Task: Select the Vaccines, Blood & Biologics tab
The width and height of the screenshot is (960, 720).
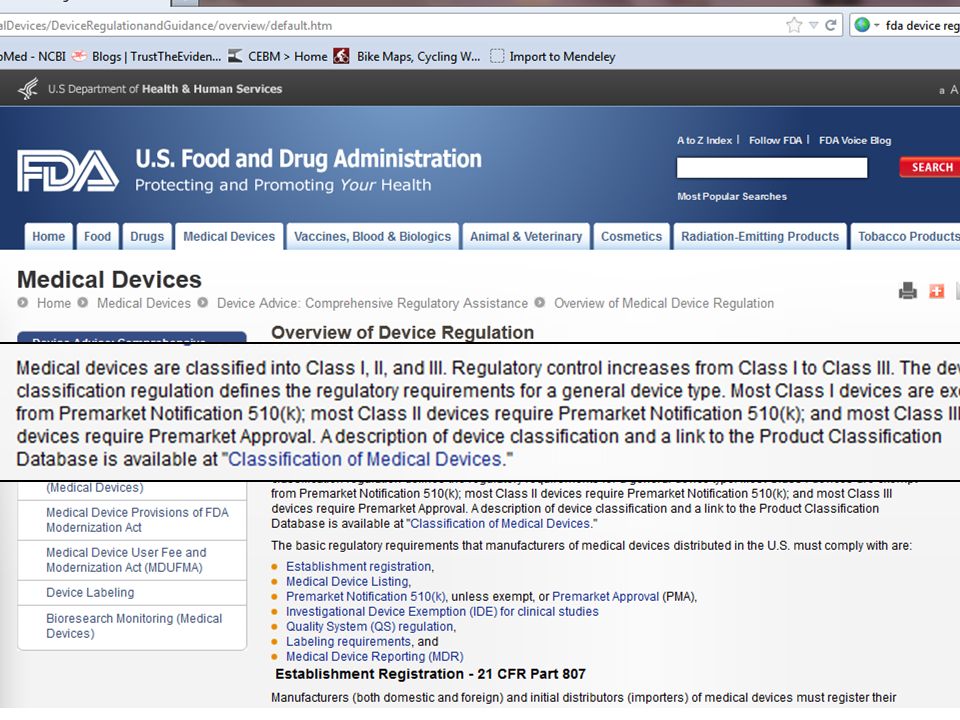Action: tap(372, 236)
